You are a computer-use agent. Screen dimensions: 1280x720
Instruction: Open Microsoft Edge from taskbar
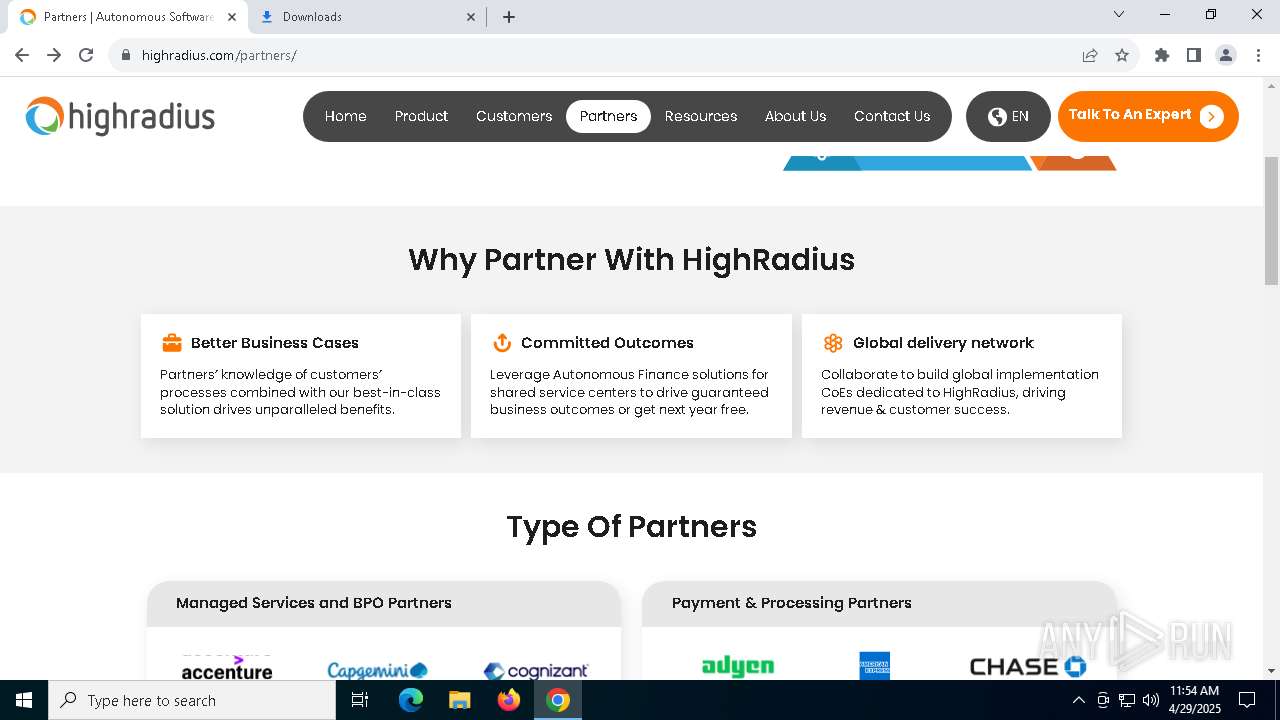411,700
